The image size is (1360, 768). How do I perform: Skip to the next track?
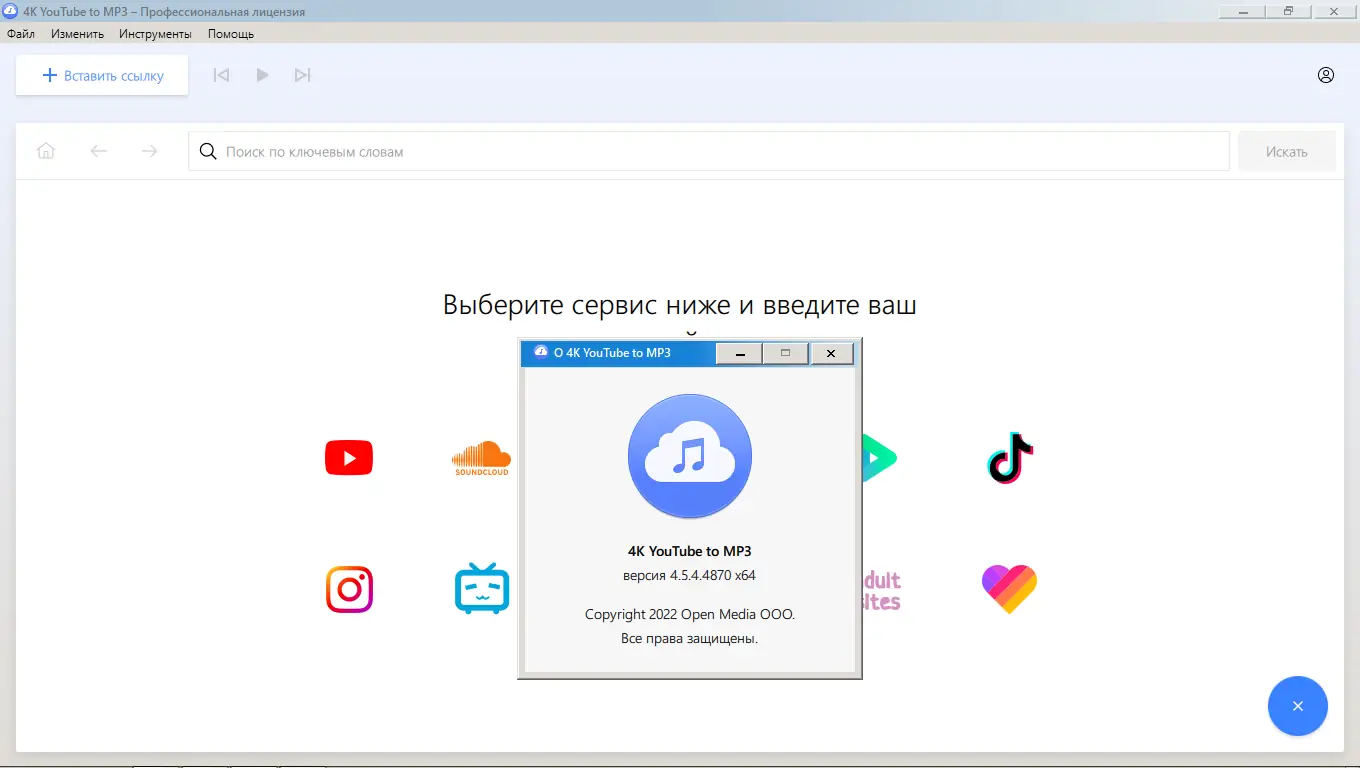(303, 74)
